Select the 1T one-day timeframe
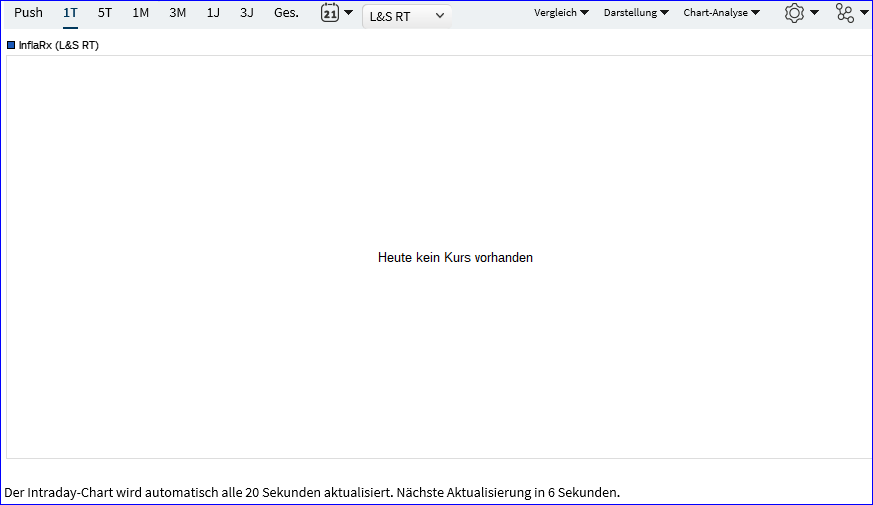Image resolution: width=873 pixels, height=505 pixels. pyautogui.click(x=70, y=13)
